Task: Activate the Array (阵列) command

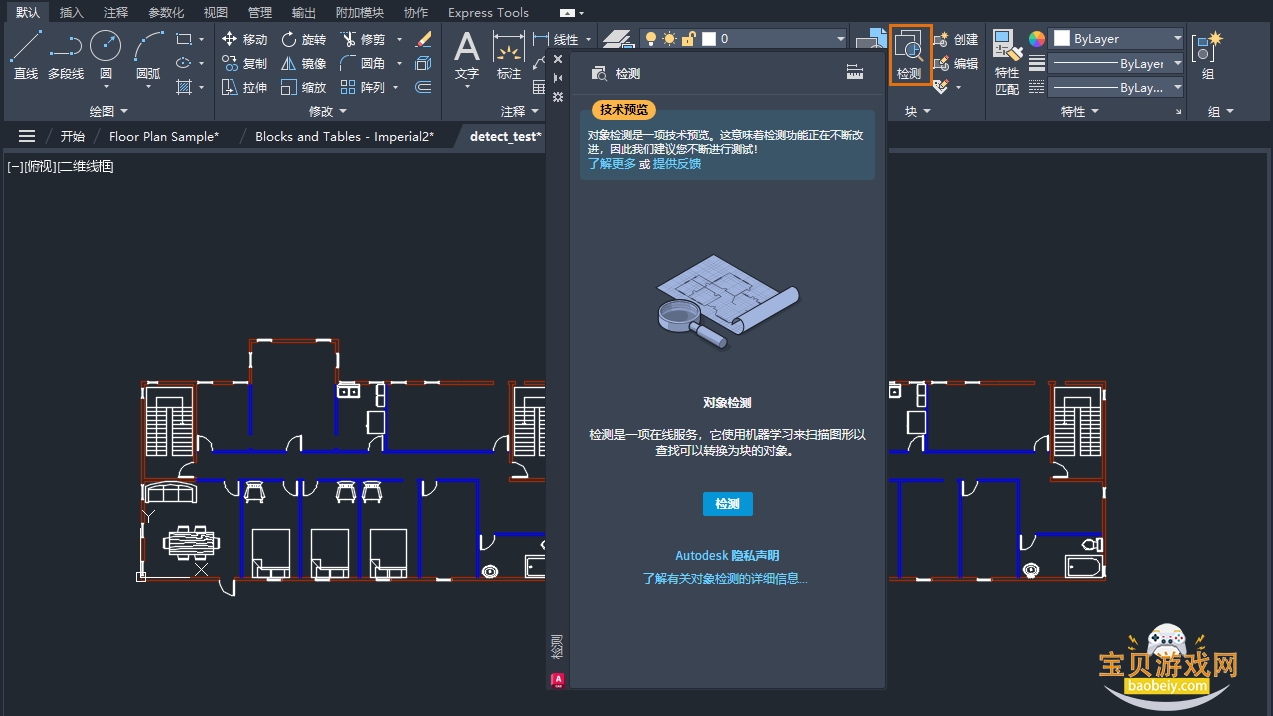Action: tap(362, 87)
